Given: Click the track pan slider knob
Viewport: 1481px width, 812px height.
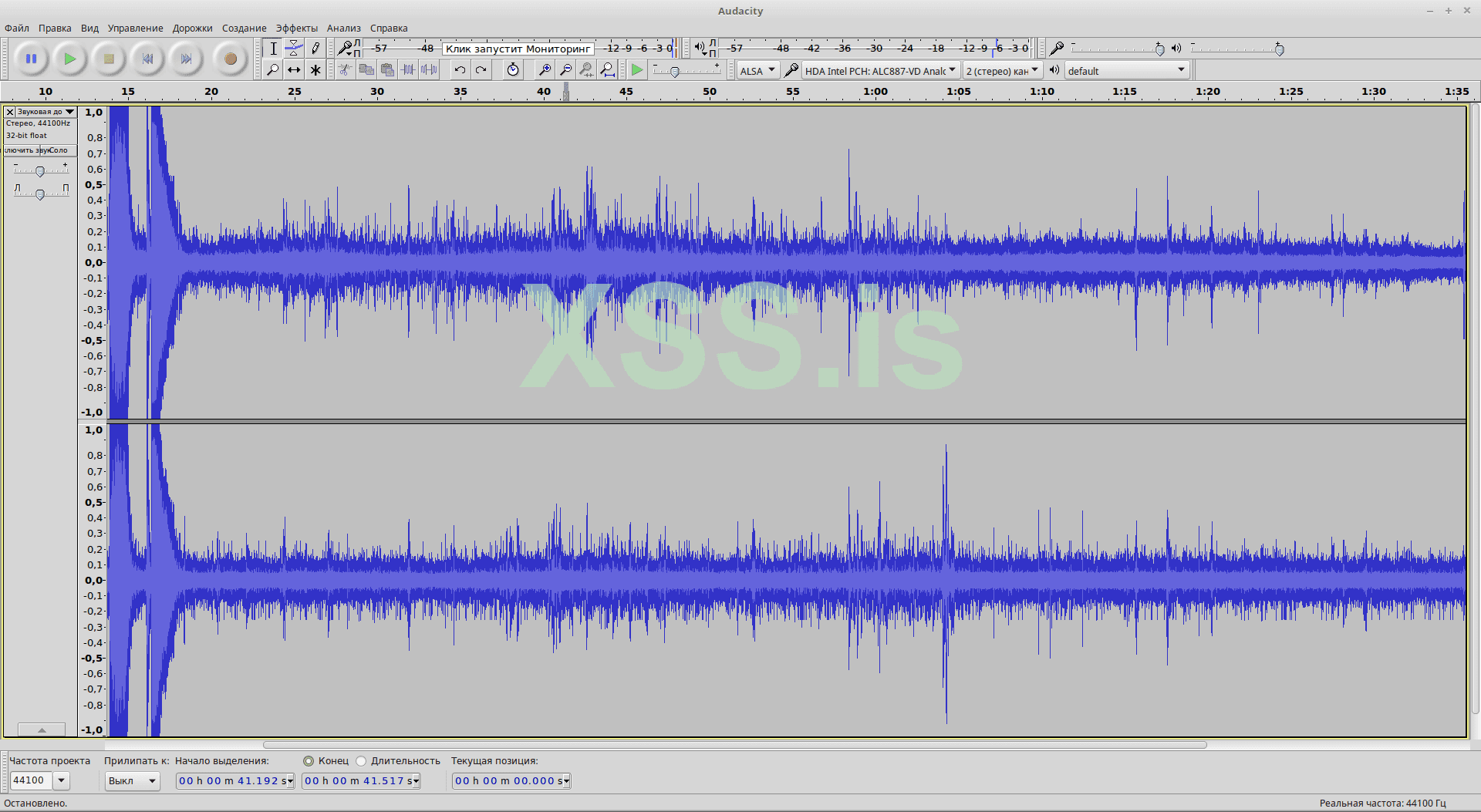Looking at the screenshot, I should [x=40, y=194].
